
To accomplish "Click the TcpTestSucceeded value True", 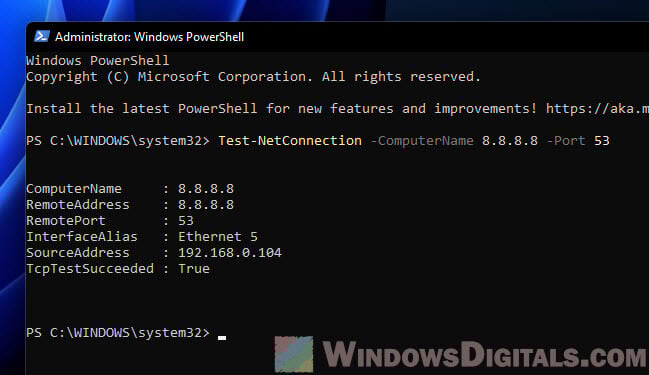I will (x=194, y=269).
